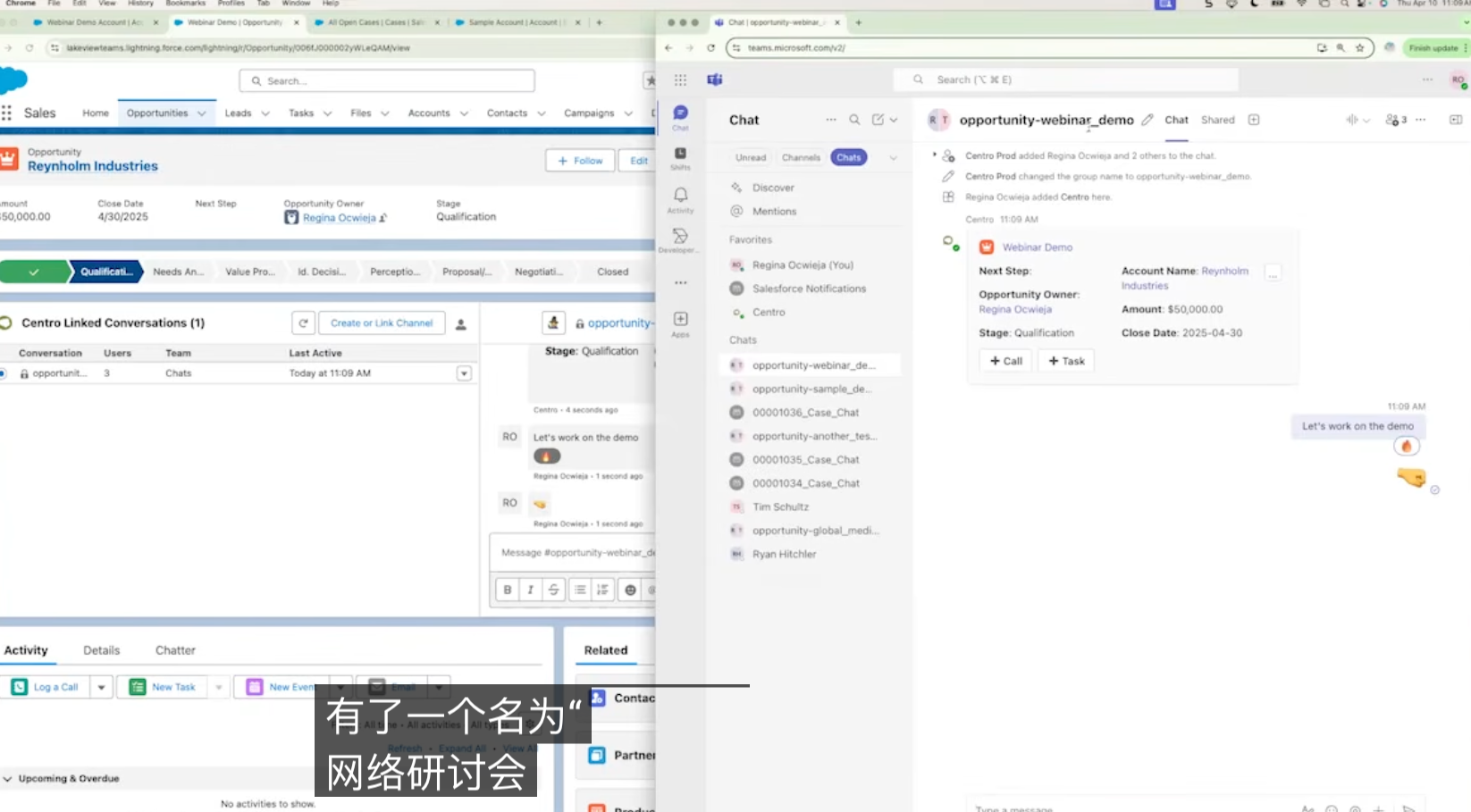Open the Contacts tab dropdown chevron
Screen dimensions: 1471x812
[x=541, y=113]
